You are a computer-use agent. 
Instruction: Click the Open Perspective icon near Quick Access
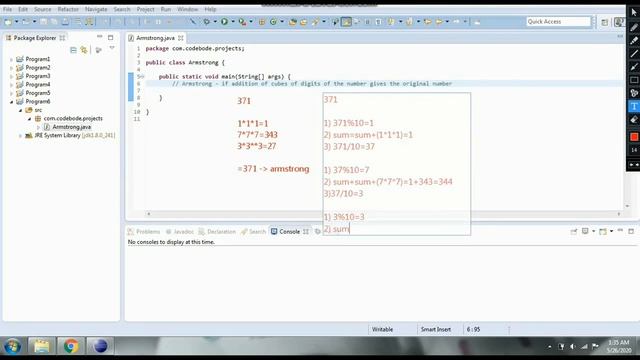[x=604, y=22]
